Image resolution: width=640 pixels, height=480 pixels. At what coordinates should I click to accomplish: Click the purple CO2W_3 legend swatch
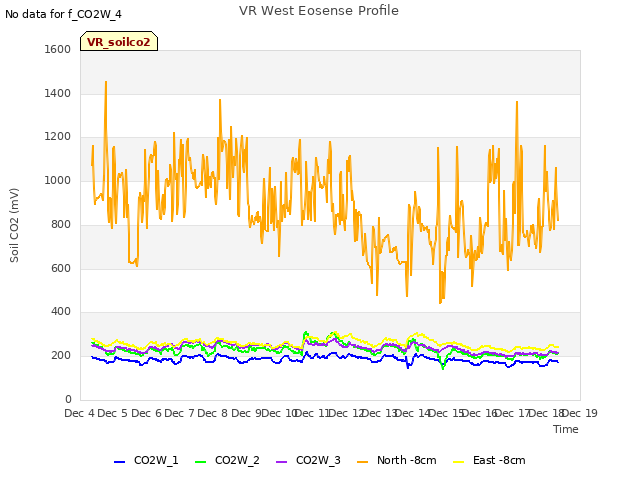pos(282,462)
